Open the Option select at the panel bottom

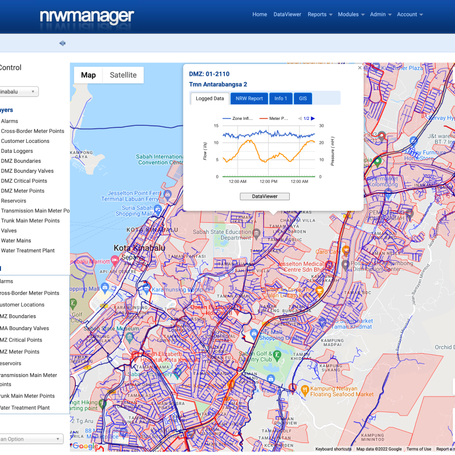tap(31, 439)
